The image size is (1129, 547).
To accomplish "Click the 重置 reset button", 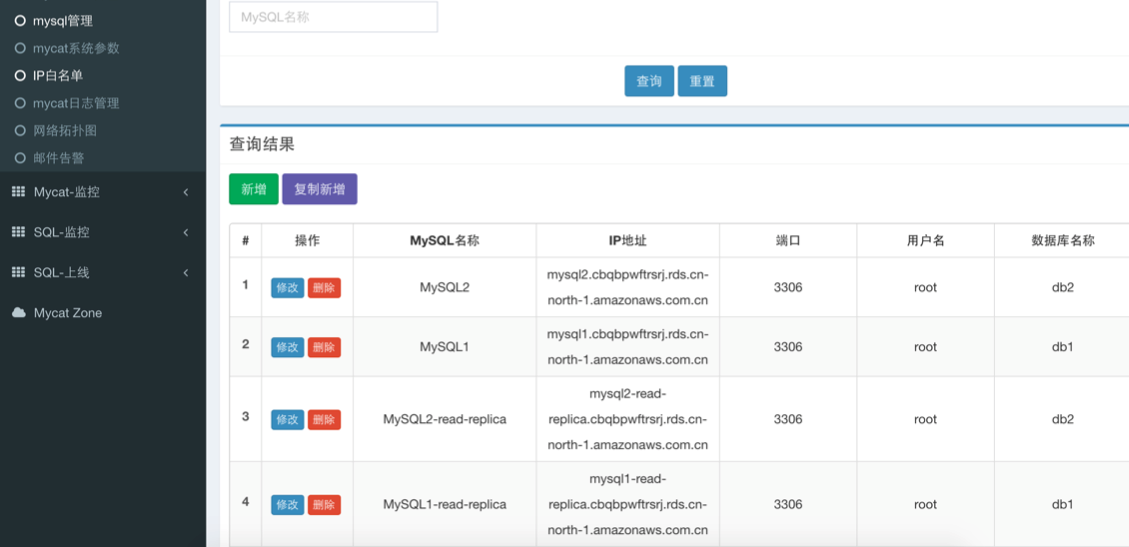I will [x=702, y=81].
